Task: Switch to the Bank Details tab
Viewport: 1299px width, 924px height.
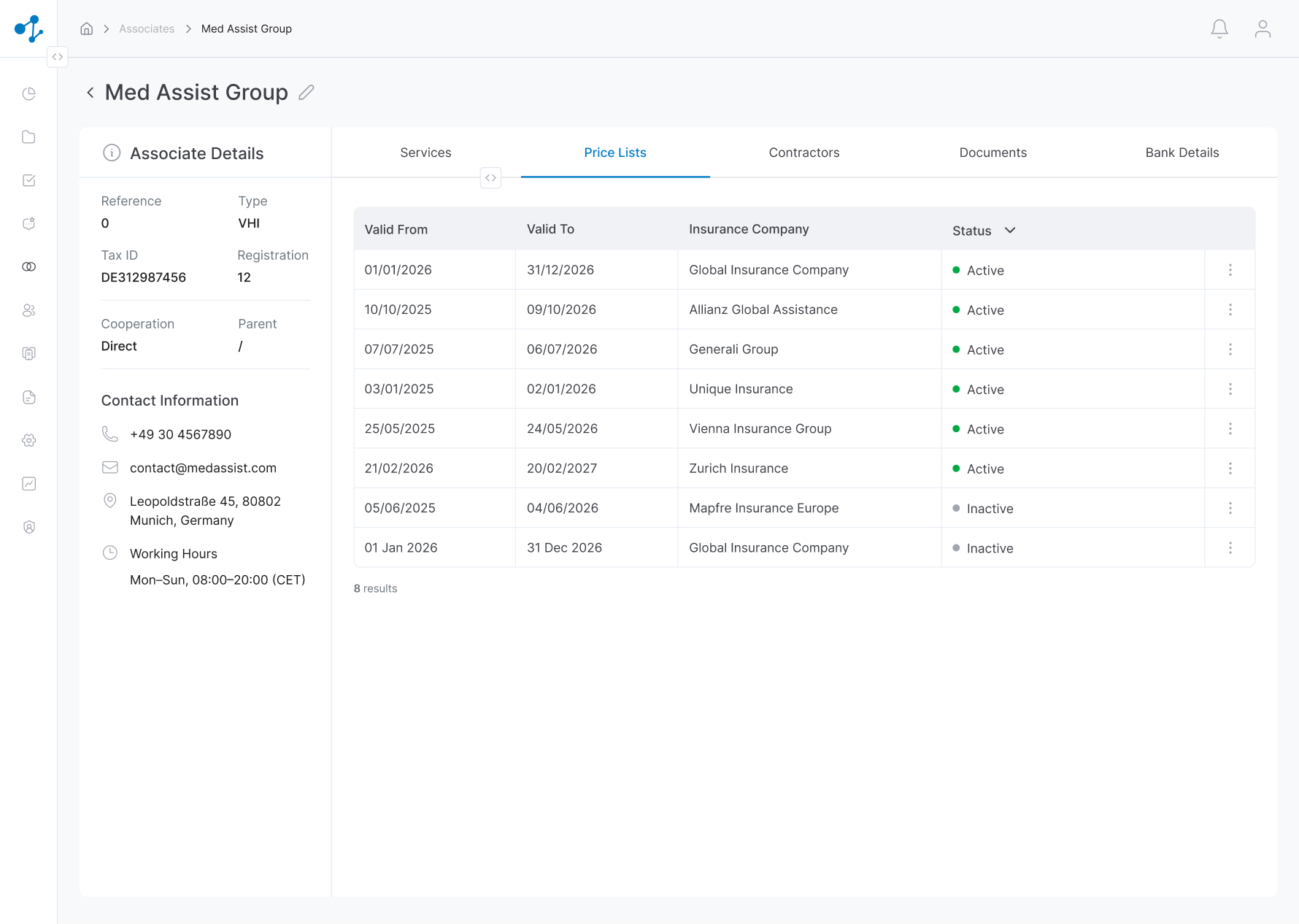Action: coord(1182,153)
